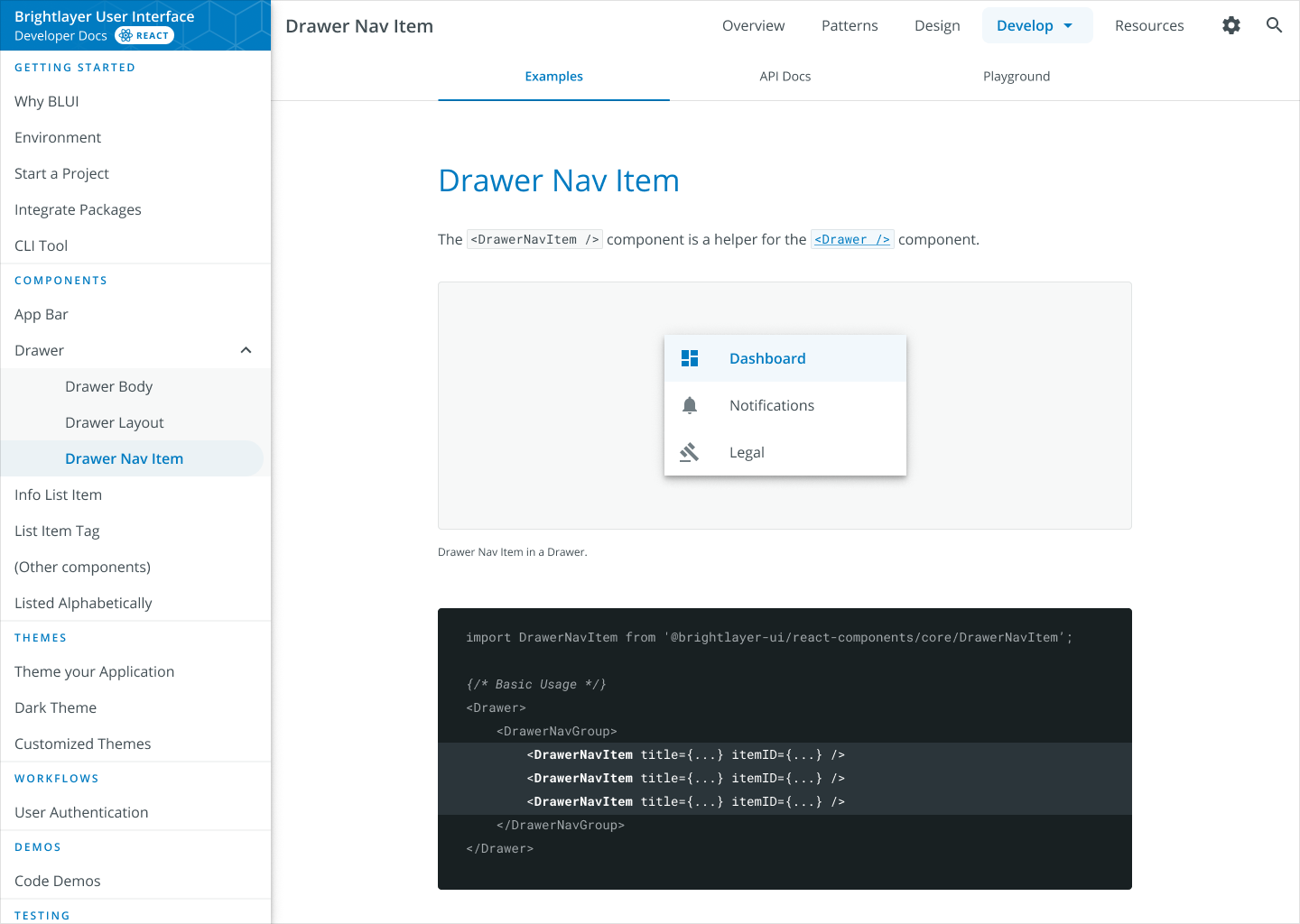Open the Patterns menu item
Image resolution: width=1300 pixels, height=924 pixels.
click(850, 25)
